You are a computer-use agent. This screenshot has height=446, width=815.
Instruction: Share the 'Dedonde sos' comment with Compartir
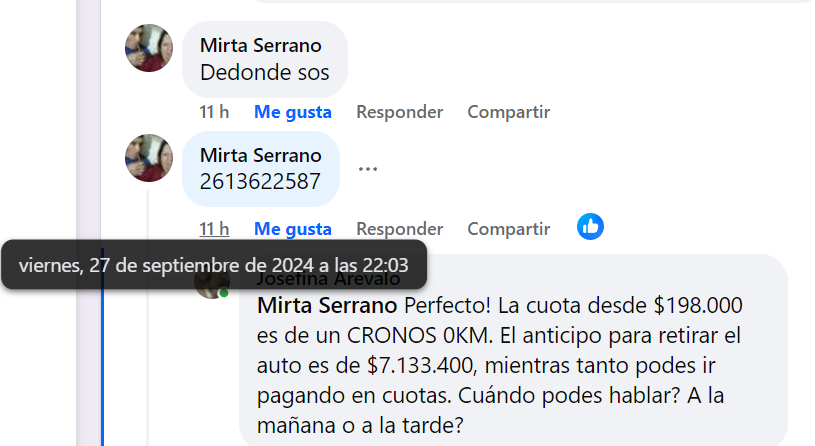click(508, 112)
